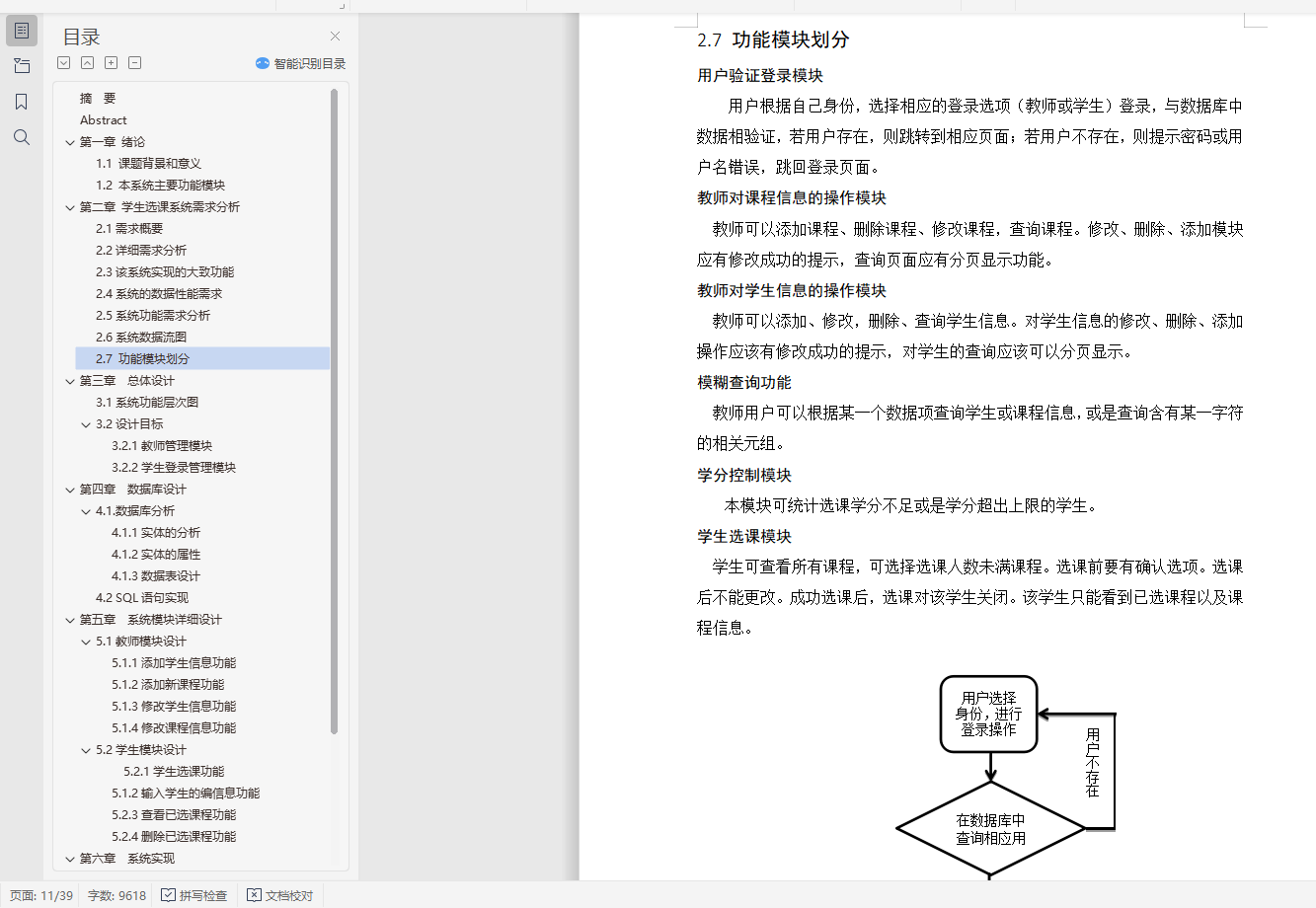This screenshot has height=908, width=1316.
Task: Collapse the 5.1 教师模块设计 chevron
Action: (x=86, y=642)
